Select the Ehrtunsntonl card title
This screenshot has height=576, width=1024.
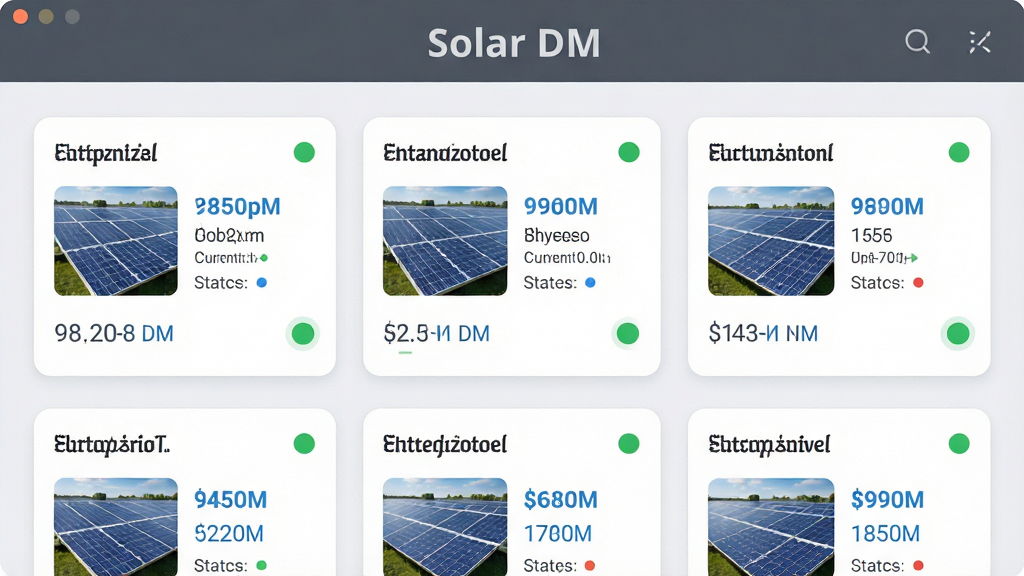coord(771,153)
